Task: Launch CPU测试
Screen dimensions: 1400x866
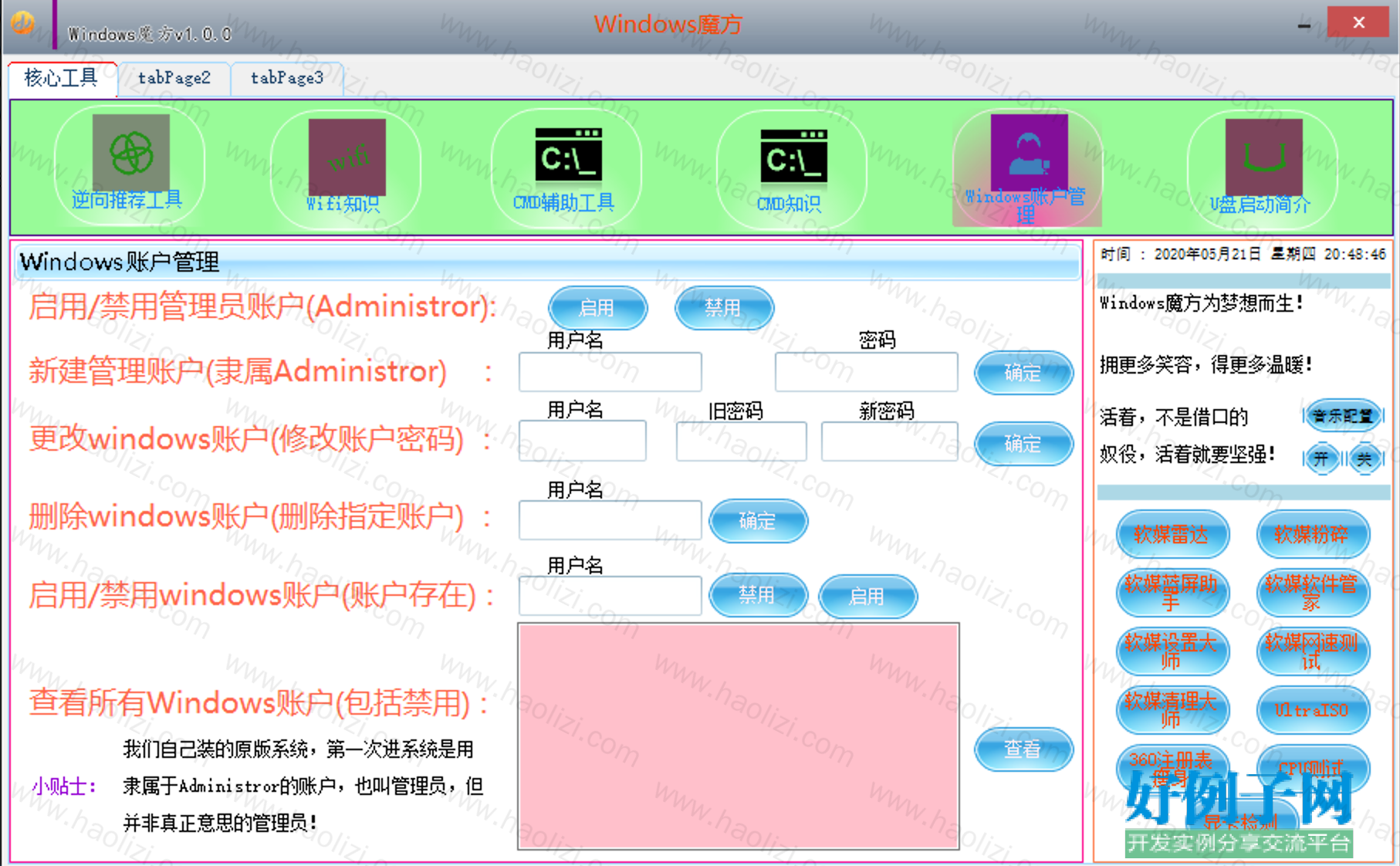Action: [1313, 767]
